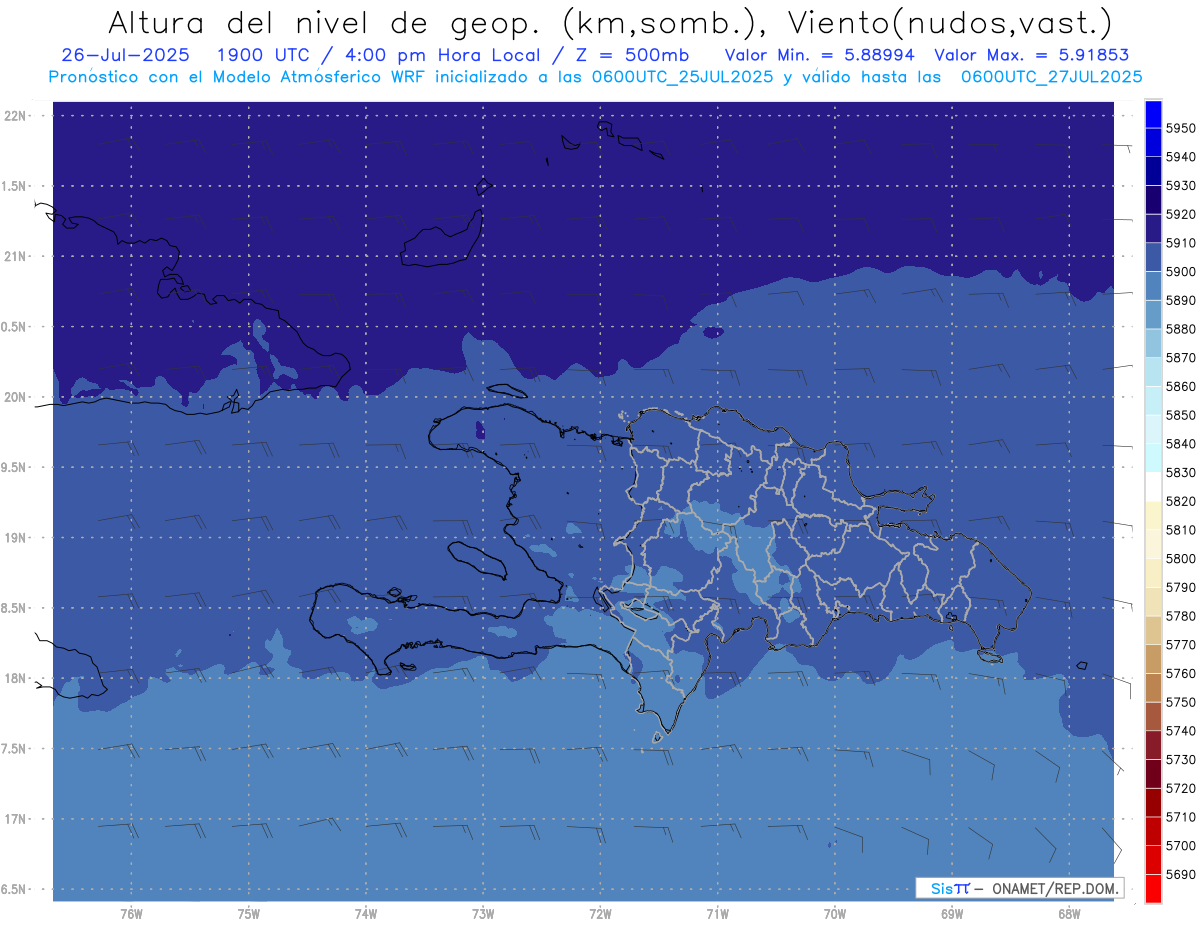Click the WRF forecast description line
This screenshot has width=1200, height=927.
[595, 76]
